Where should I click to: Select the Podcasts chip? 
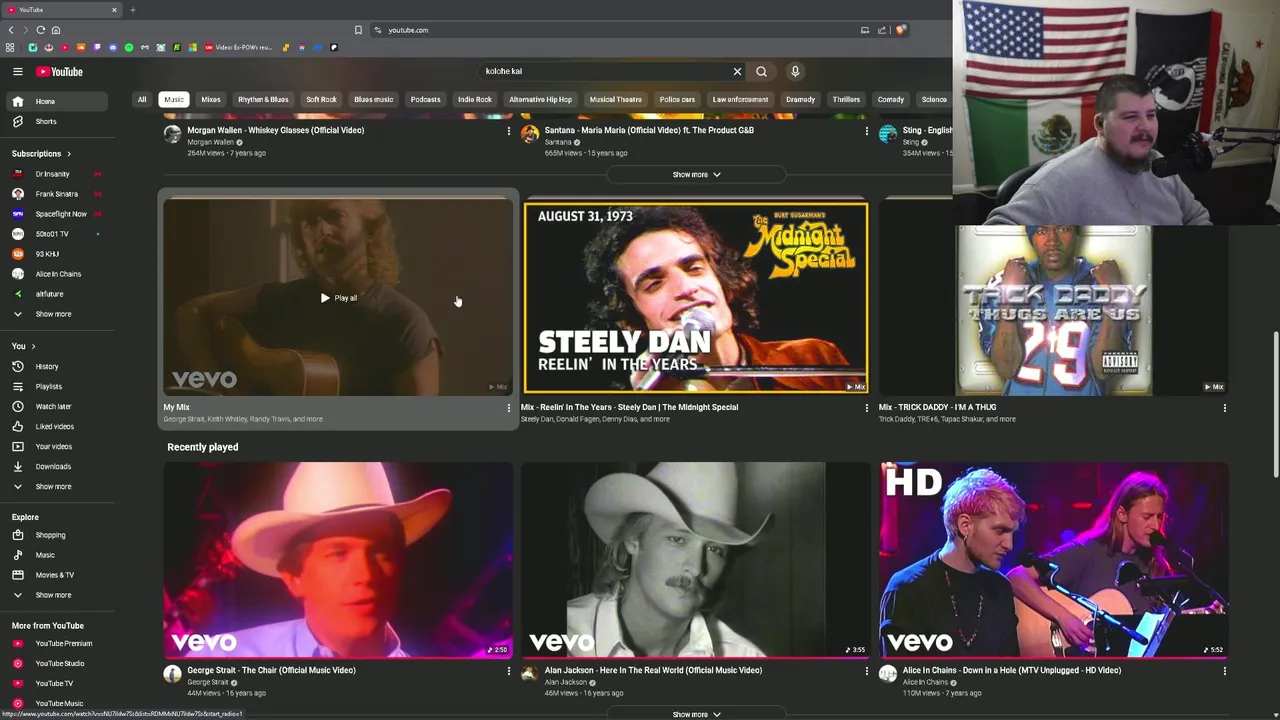click(x=425, y=99)
